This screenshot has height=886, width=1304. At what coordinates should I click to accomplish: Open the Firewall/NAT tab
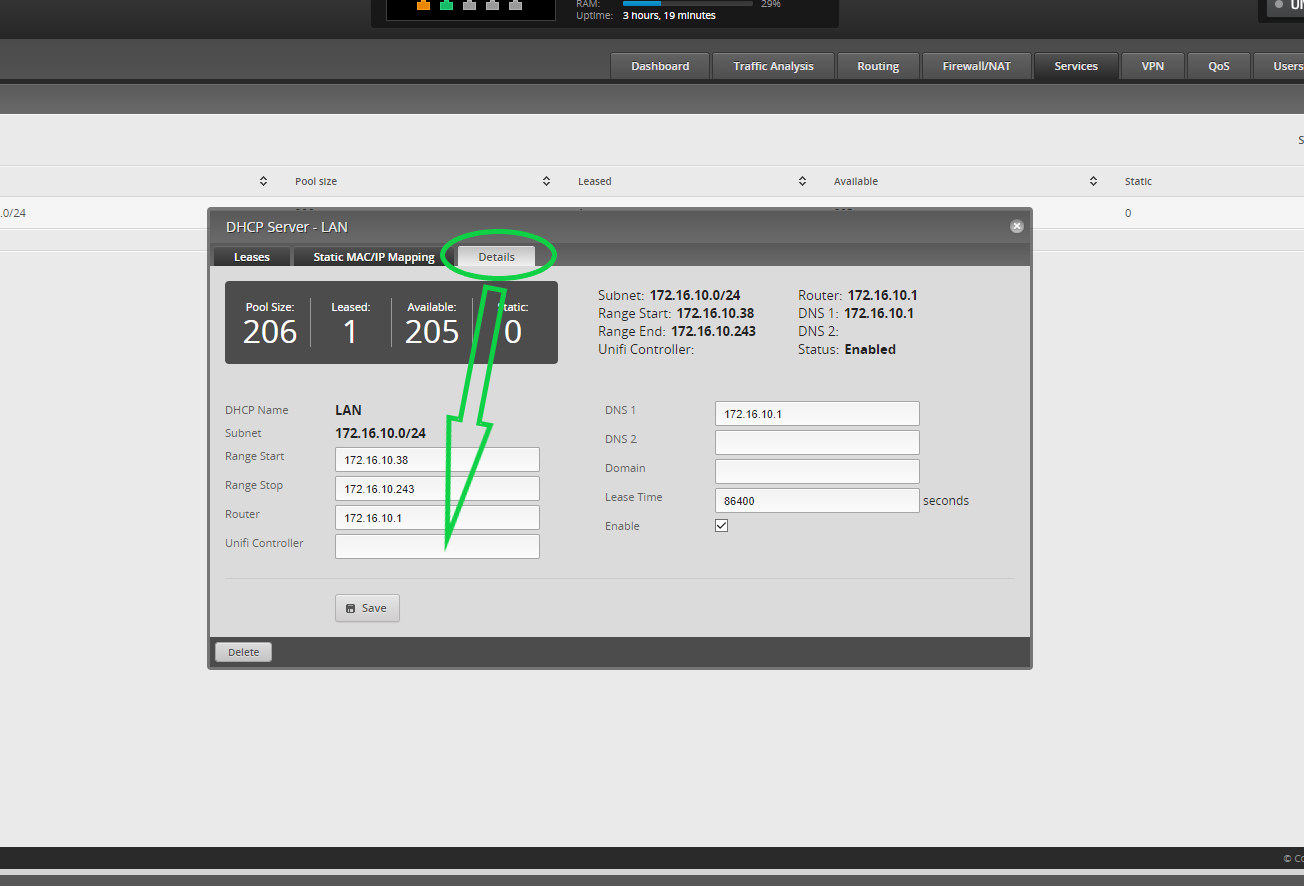pos(977,66)
